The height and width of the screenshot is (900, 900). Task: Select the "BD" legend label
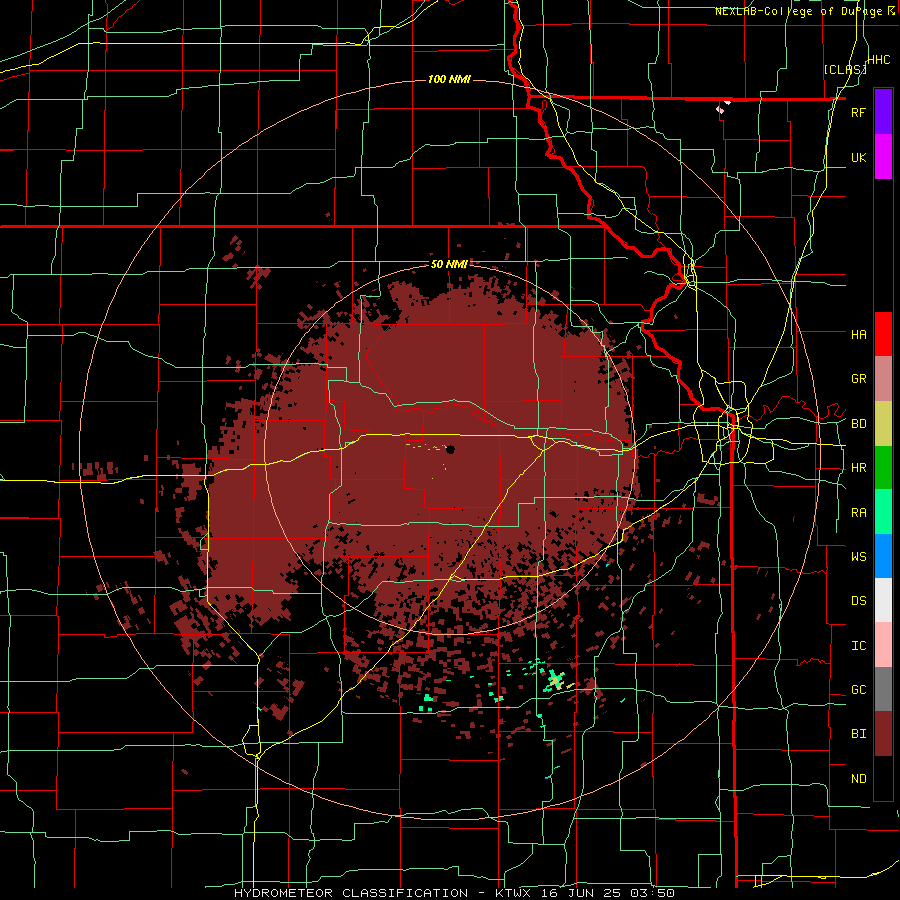[858, 424]
